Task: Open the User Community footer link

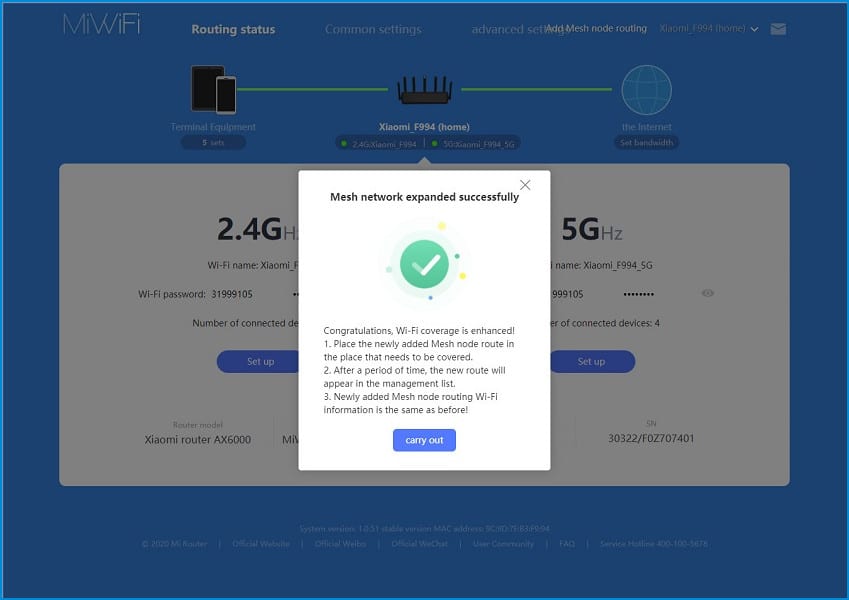Action: pyautogui.click(x=503, y=544)
